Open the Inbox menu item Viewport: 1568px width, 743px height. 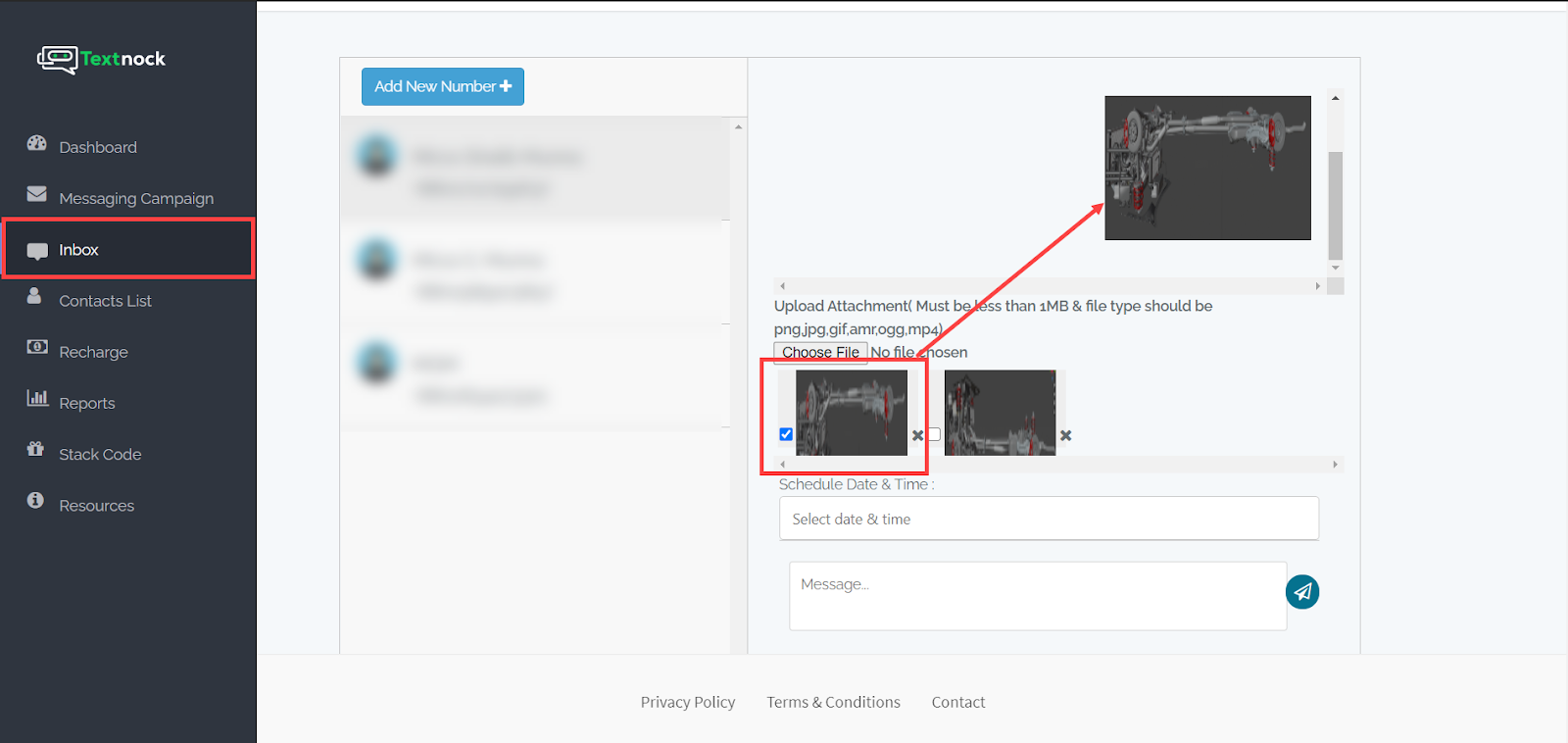[78, 250]
